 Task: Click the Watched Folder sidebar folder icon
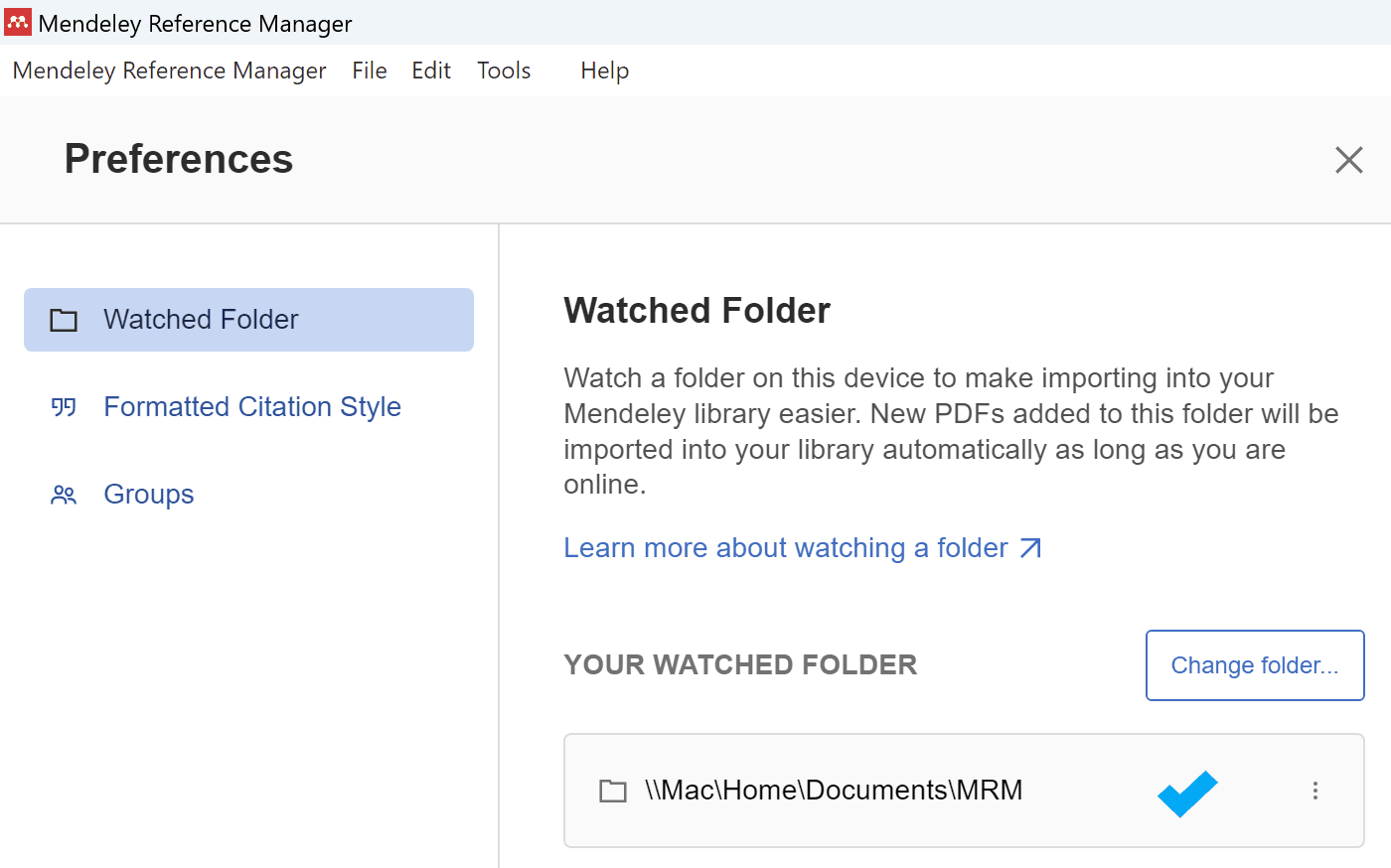tap(64, 320)
